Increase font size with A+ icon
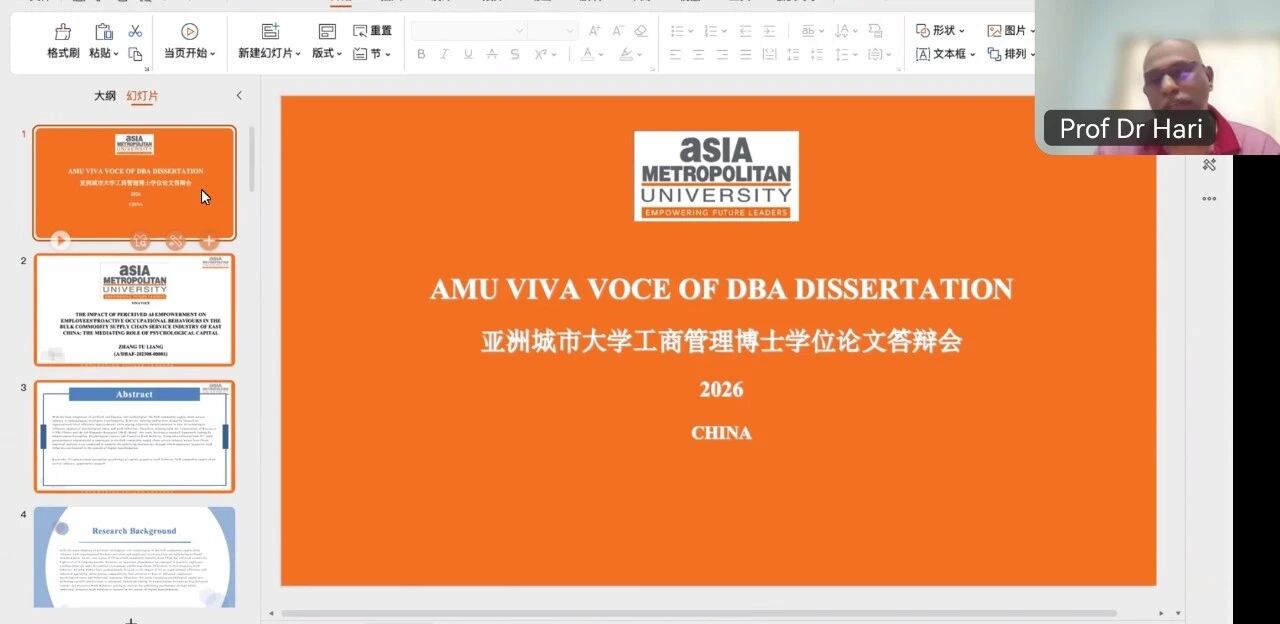 pos(595,31)
